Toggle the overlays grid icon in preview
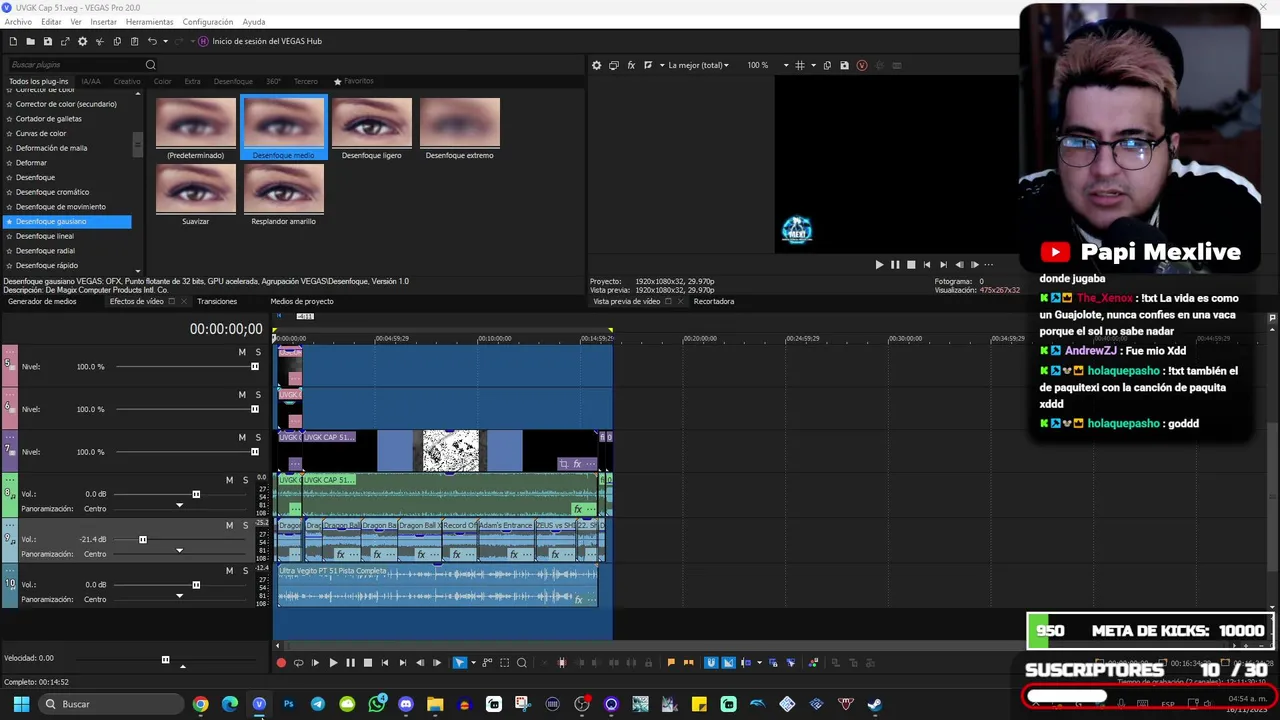 point(799,65)
